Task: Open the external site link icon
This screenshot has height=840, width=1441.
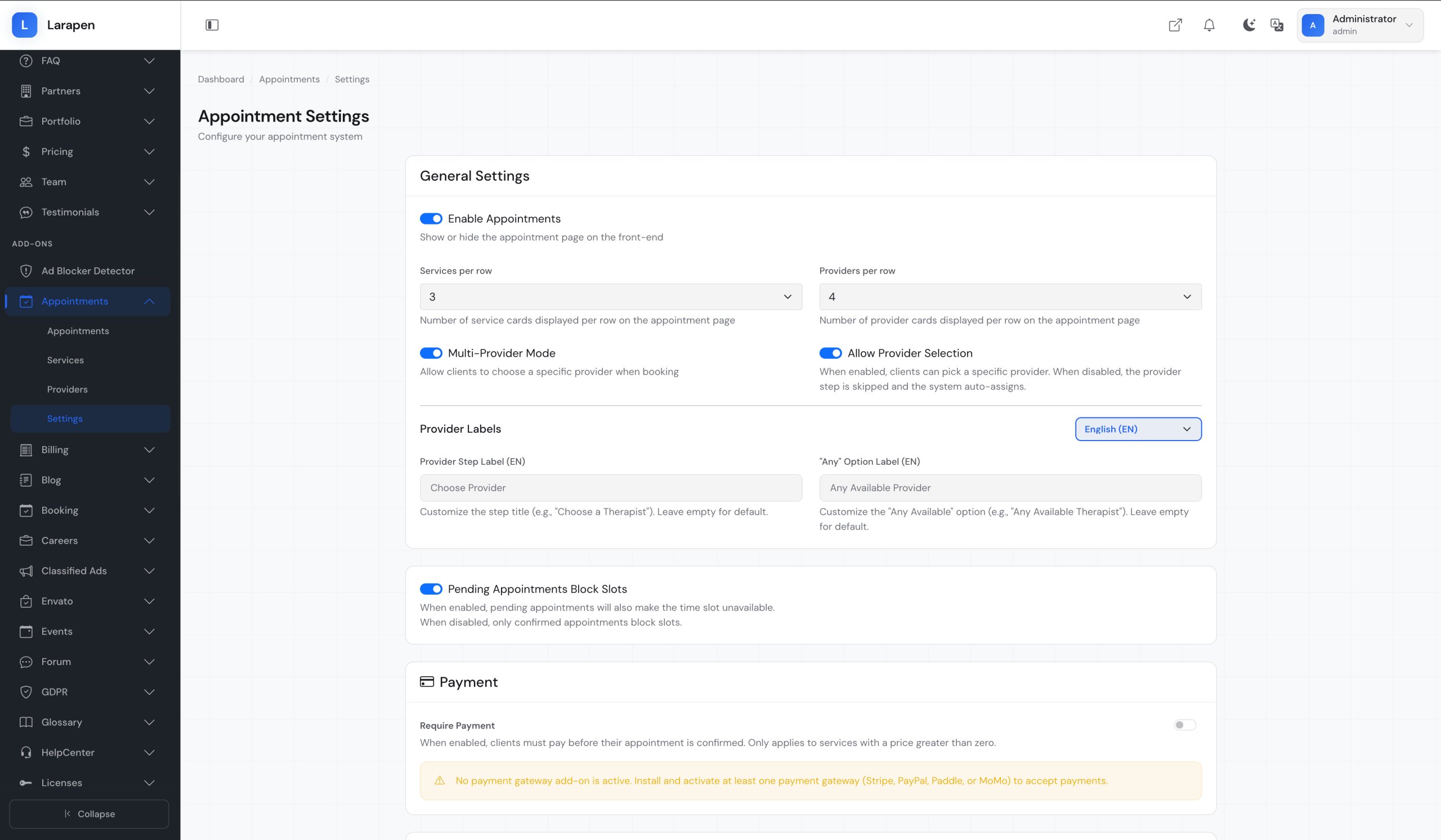Action: click(x=1175, y=25)
